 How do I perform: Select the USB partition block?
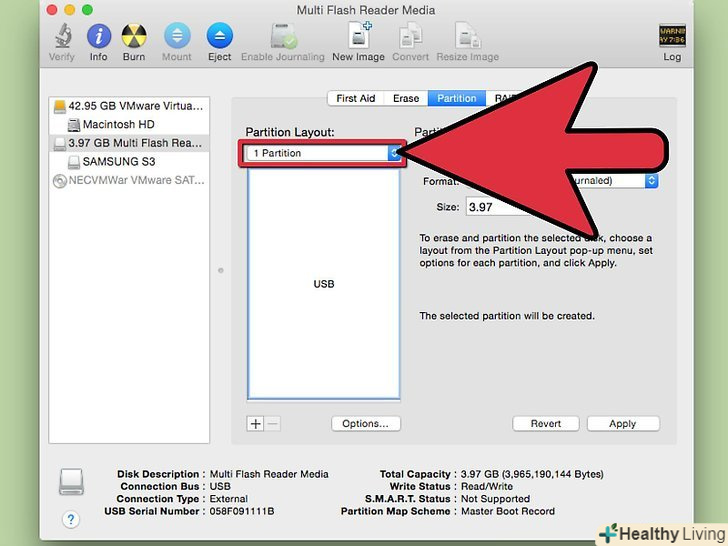(324, 284)
